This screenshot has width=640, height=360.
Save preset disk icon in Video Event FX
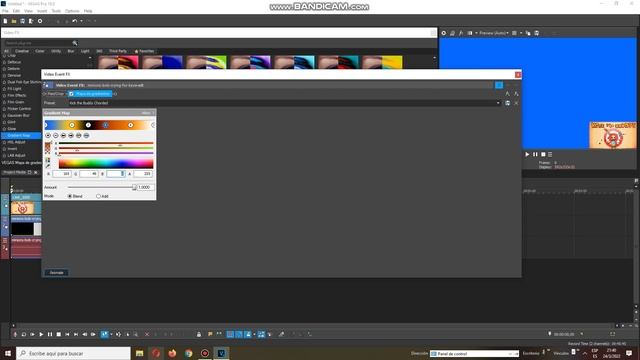tap(507, 103)
